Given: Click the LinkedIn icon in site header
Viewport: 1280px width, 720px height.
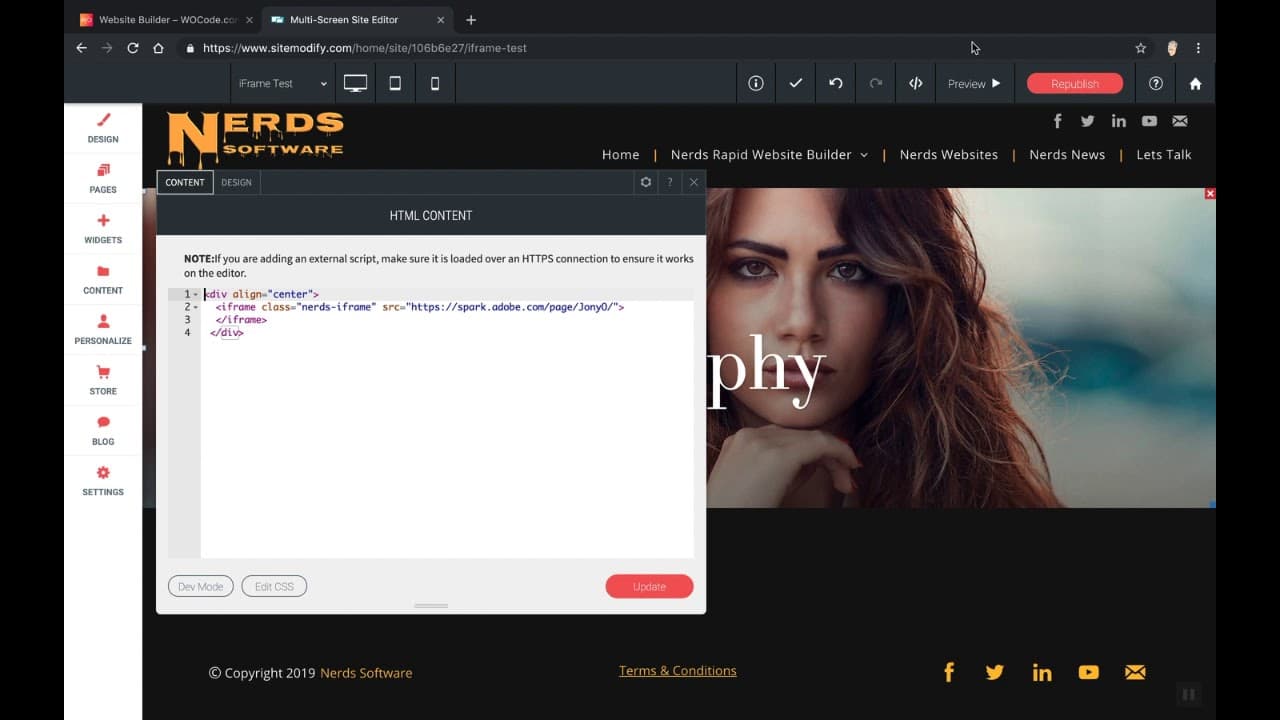Looking at the screenshot, I should pyautogui.click(x=1118, y=121).
